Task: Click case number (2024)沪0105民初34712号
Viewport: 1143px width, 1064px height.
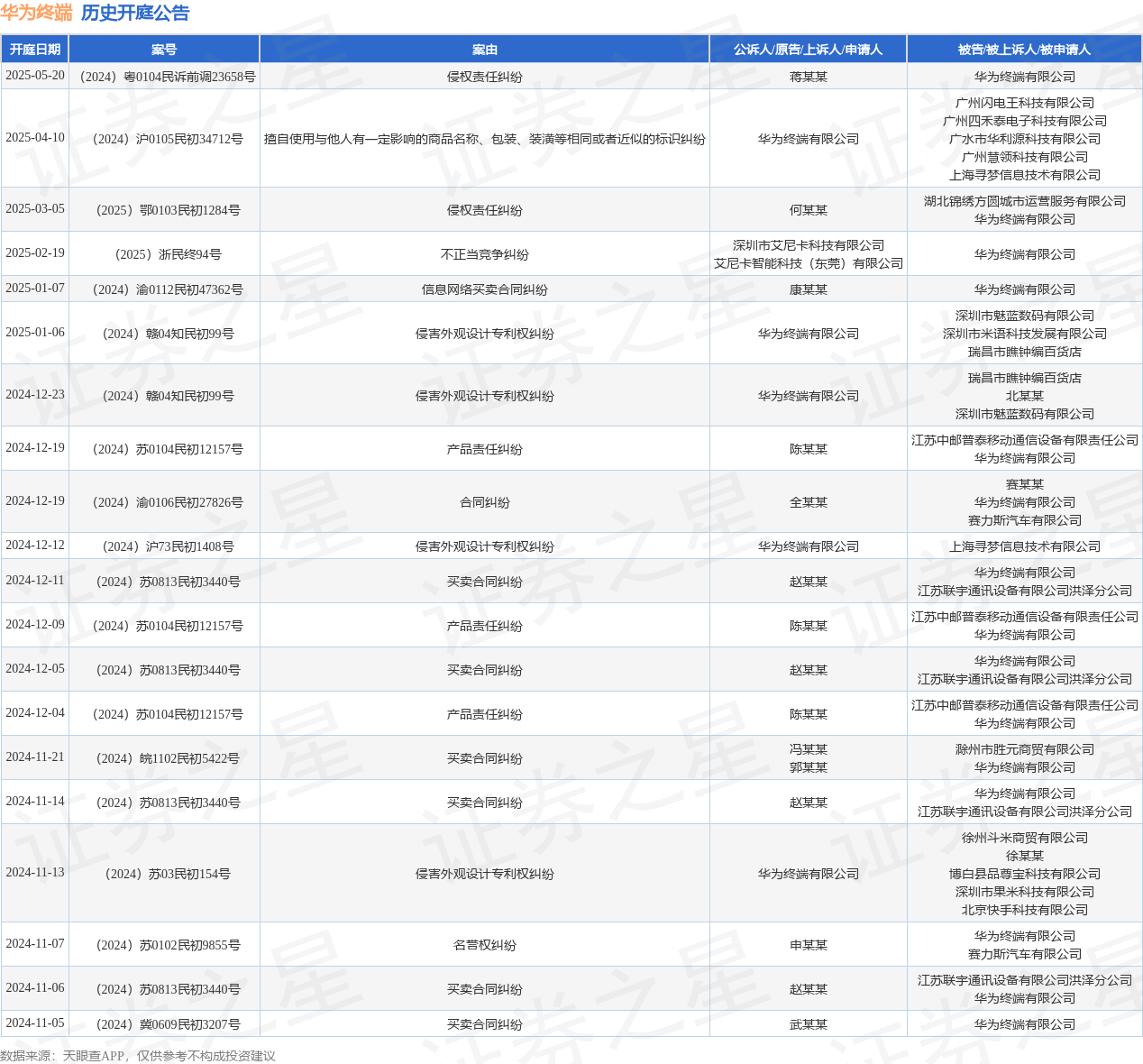Action: (x=164, y=139)
